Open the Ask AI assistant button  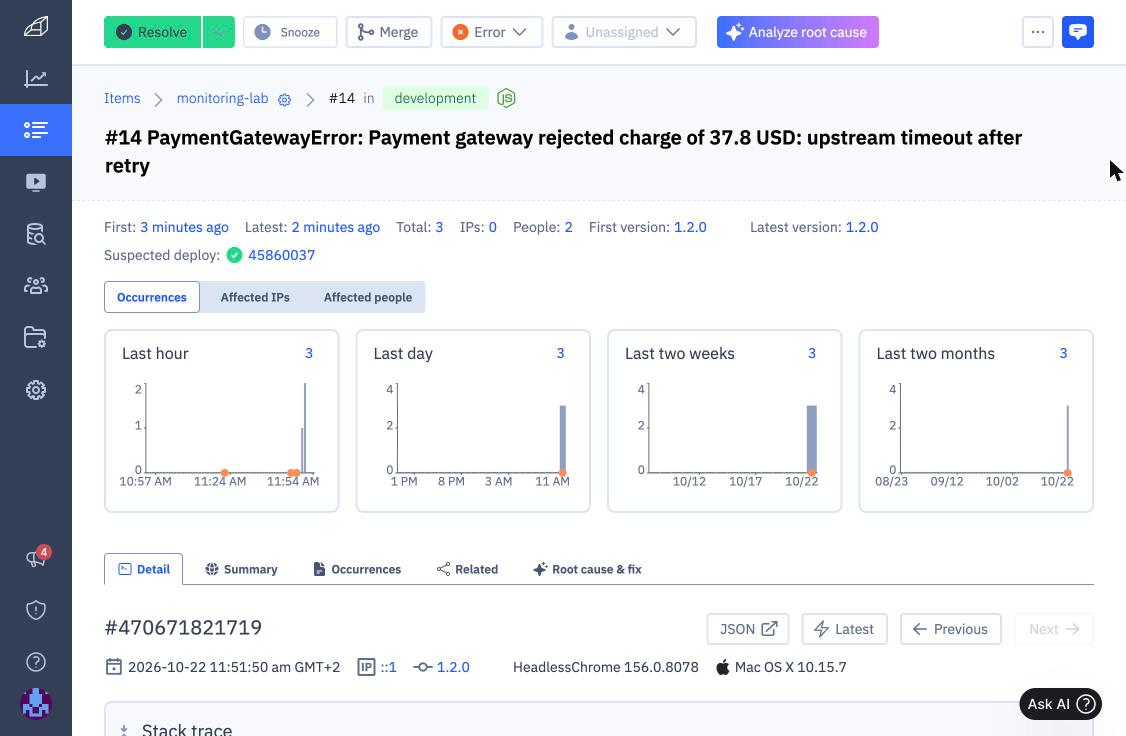[x=1060, y=704]
